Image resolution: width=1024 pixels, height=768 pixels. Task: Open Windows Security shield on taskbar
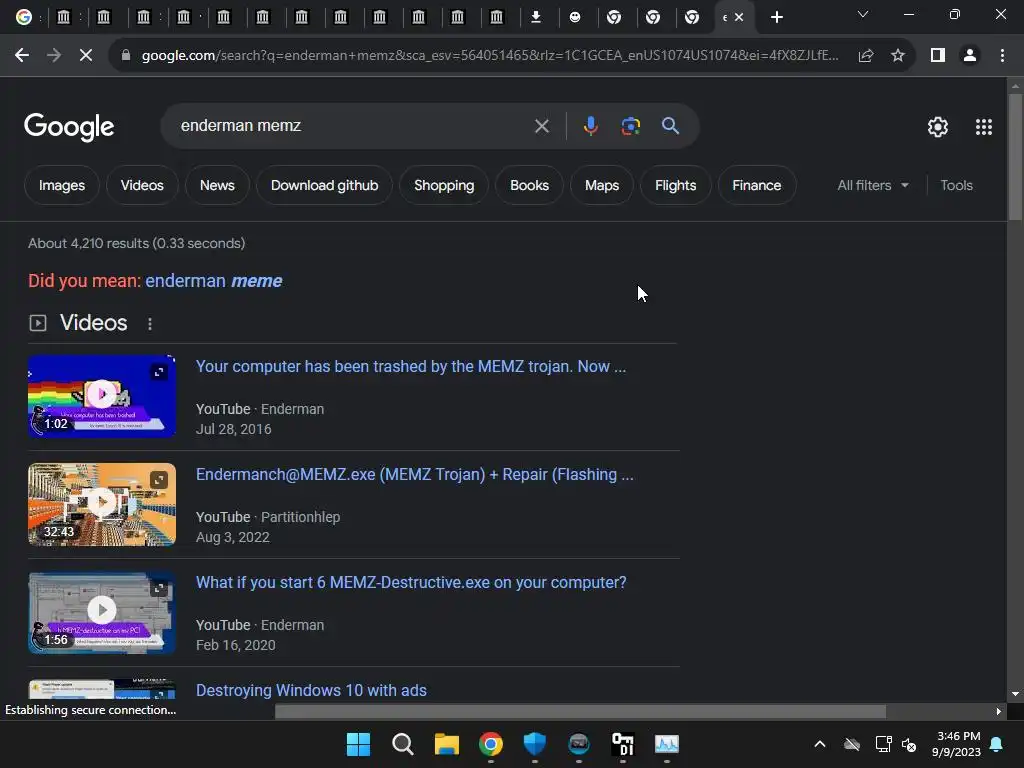coord(534,744)
